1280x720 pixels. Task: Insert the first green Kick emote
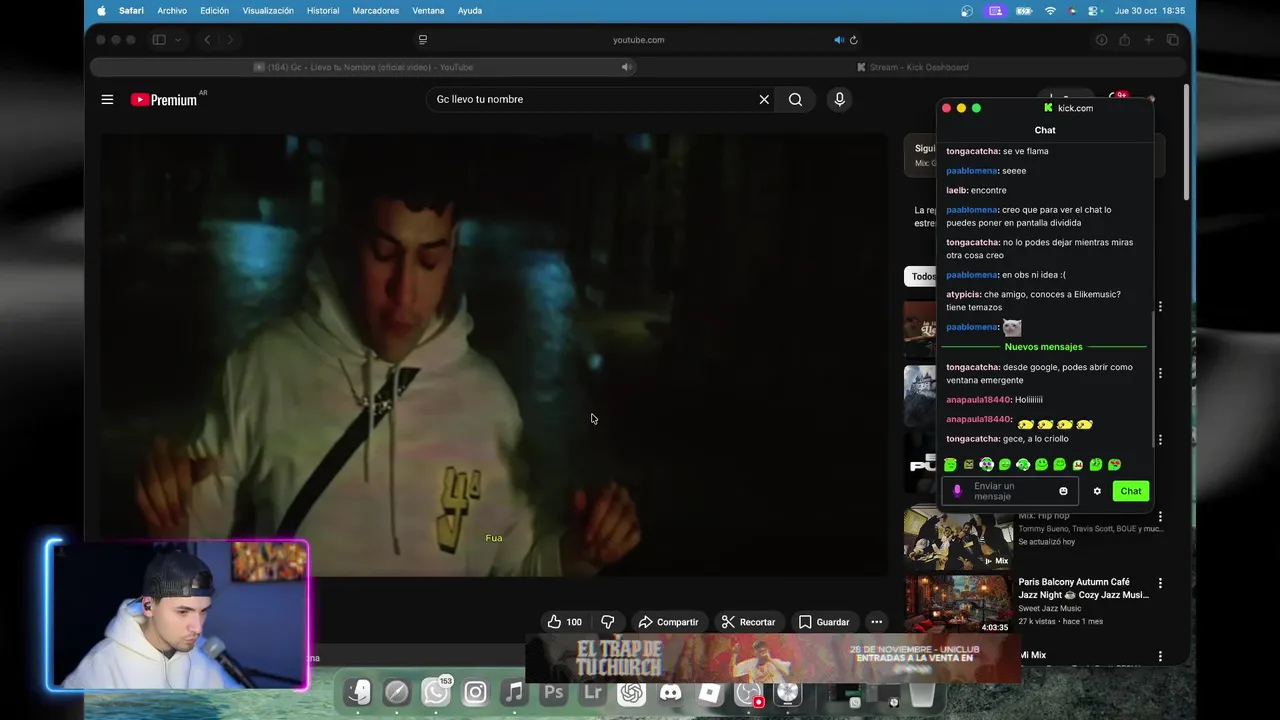pos(950,465)
